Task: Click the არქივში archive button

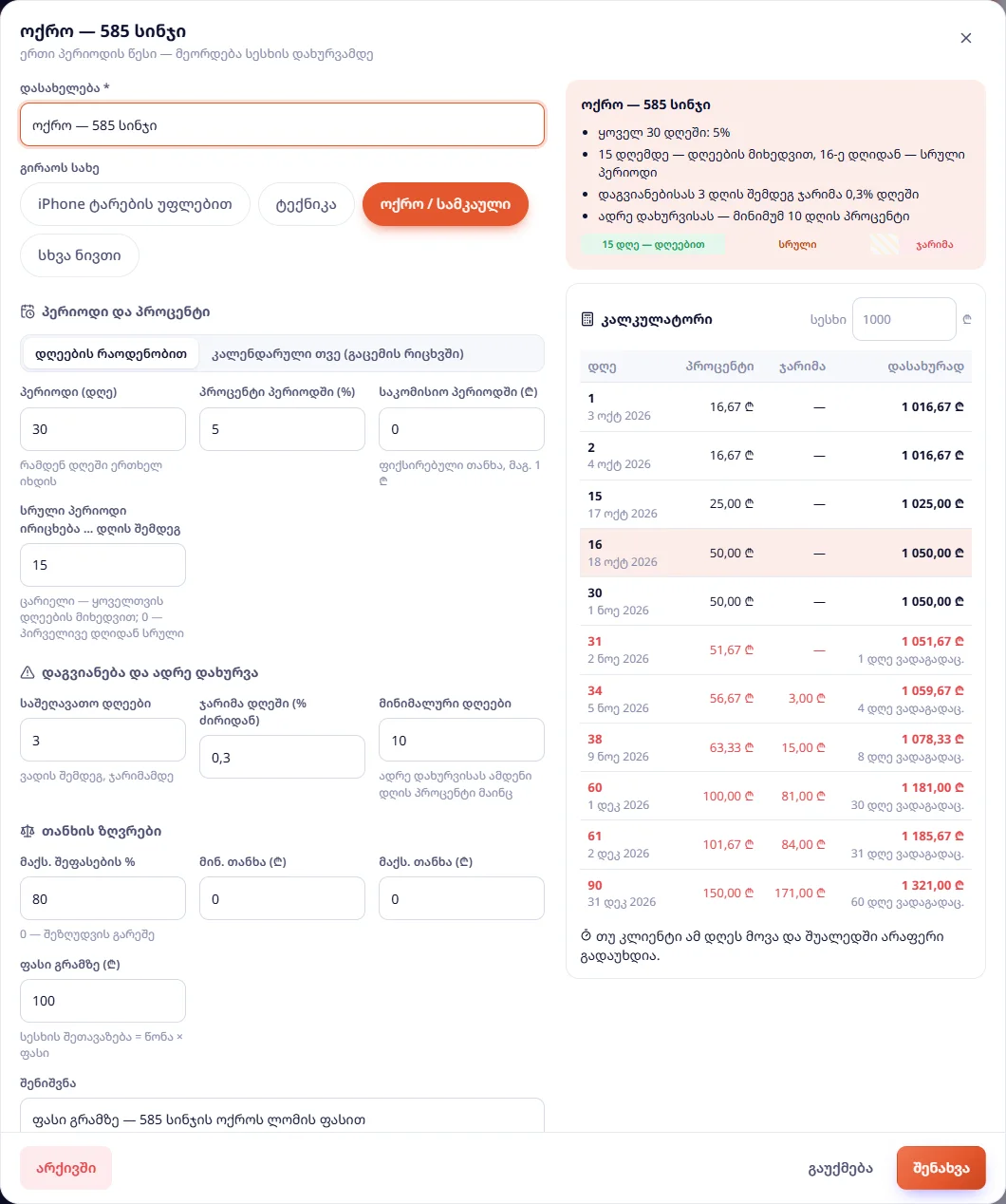Action: coord(66,1168)
